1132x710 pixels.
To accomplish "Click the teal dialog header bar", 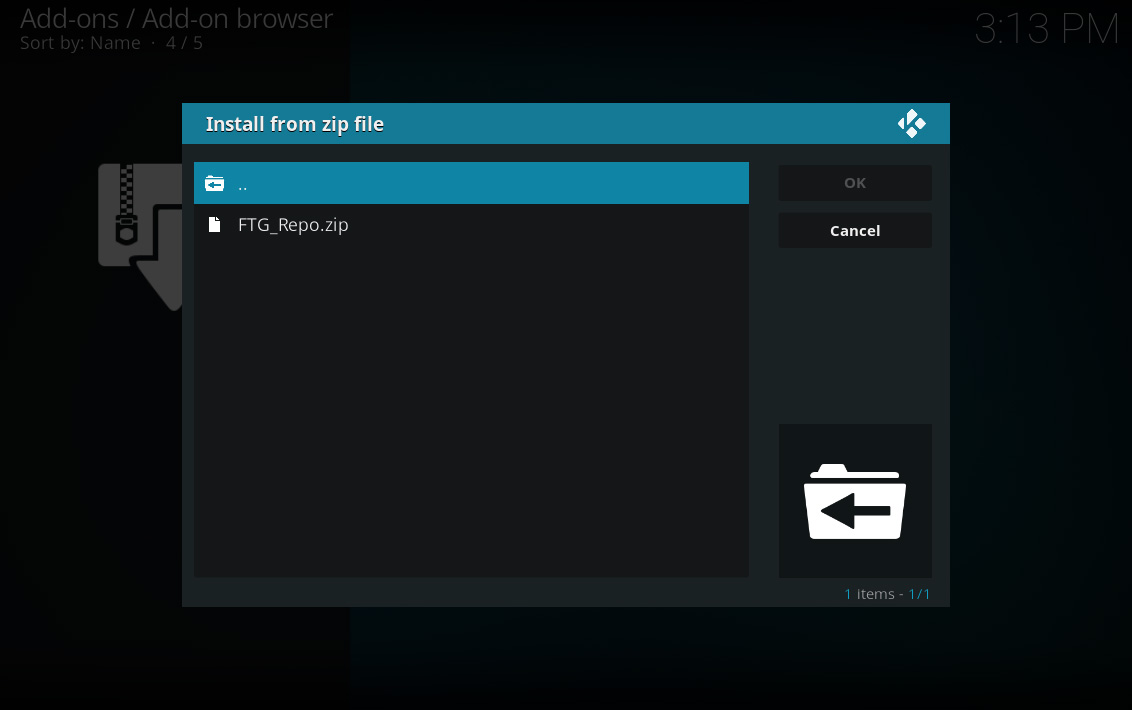I will (566, 124).
